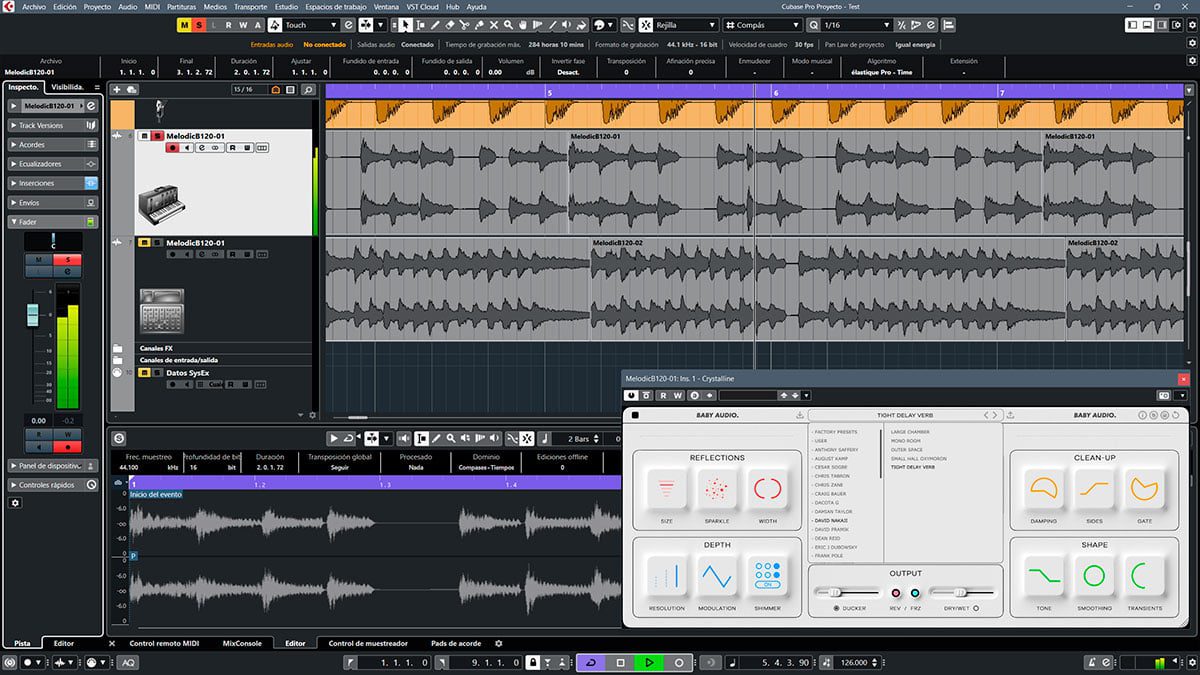Screen dimensions: 1200x675
Task: Select the Object Selection arrow tool
Action: [x=406, y=25]
